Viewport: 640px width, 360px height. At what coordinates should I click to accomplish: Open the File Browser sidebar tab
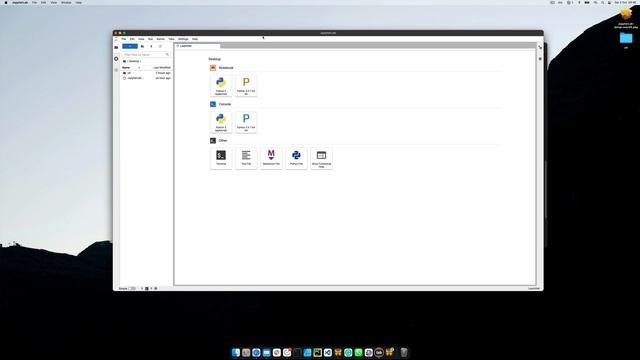point(116,47)
